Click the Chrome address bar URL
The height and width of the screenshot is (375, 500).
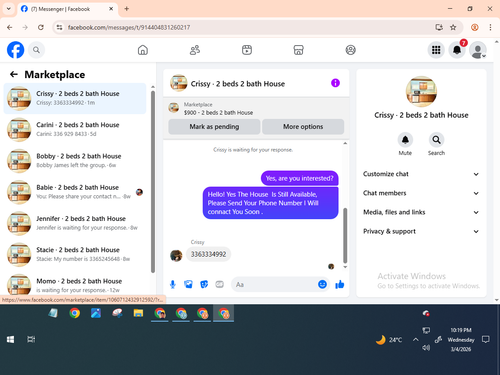point(129,27)
